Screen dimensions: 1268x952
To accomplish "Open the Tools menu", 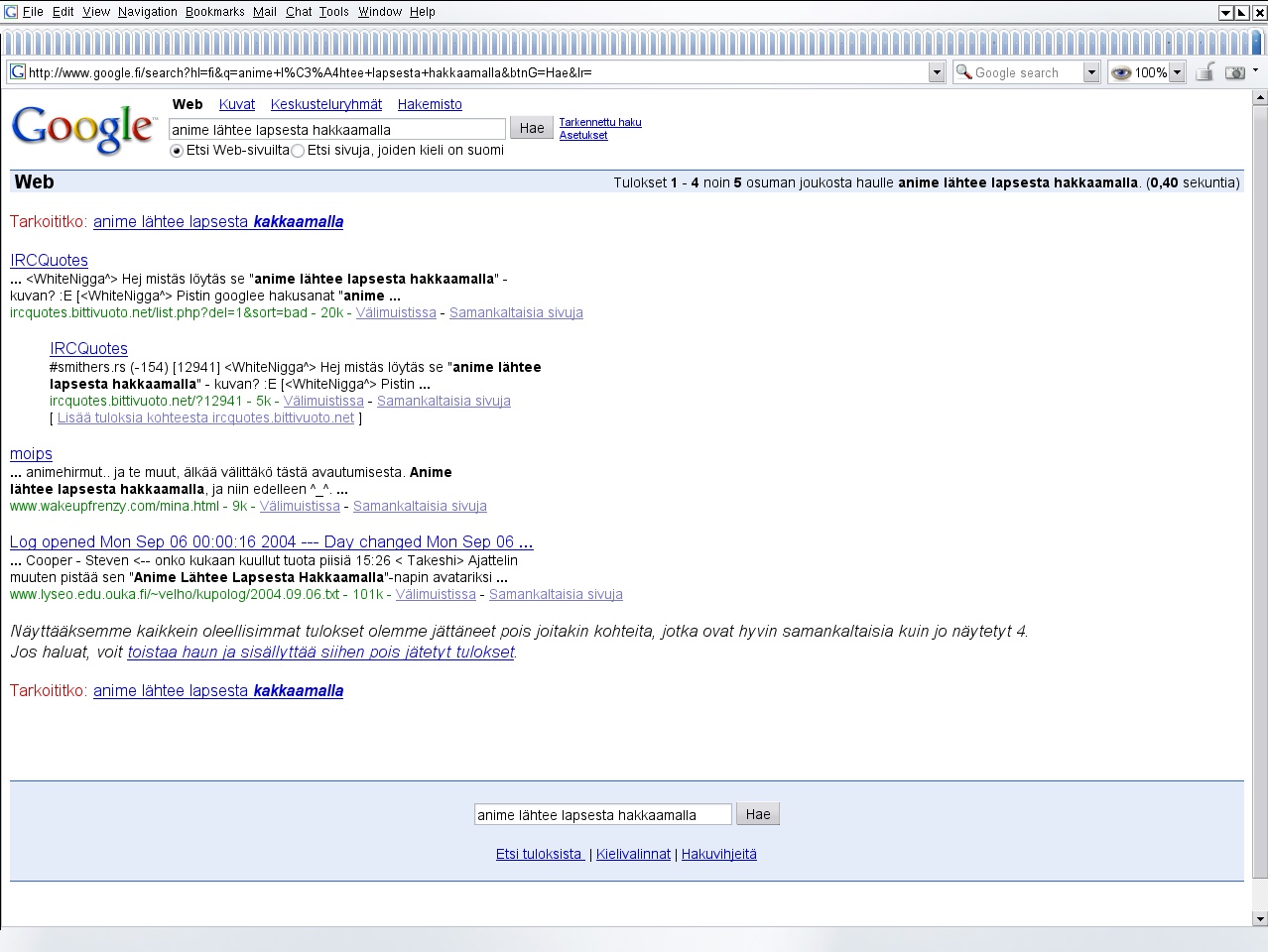I will pyautogui.click(x=334, y=12).
